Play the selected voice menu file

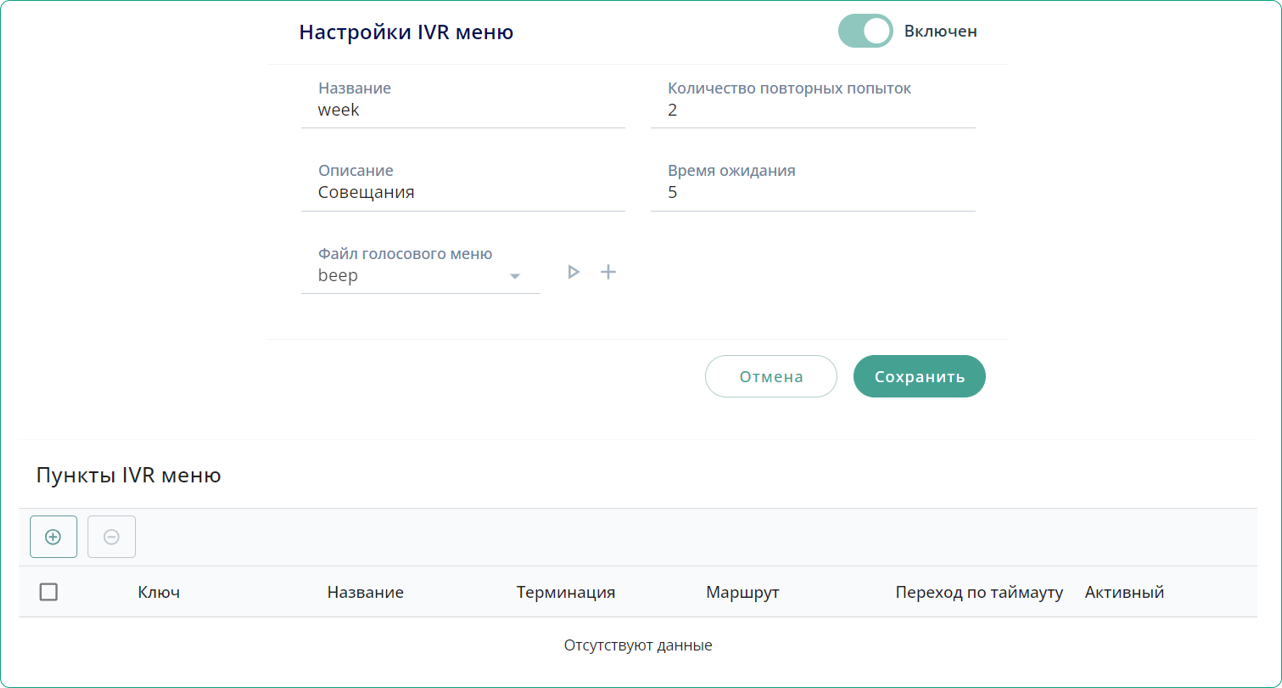(x=573, y=272)
